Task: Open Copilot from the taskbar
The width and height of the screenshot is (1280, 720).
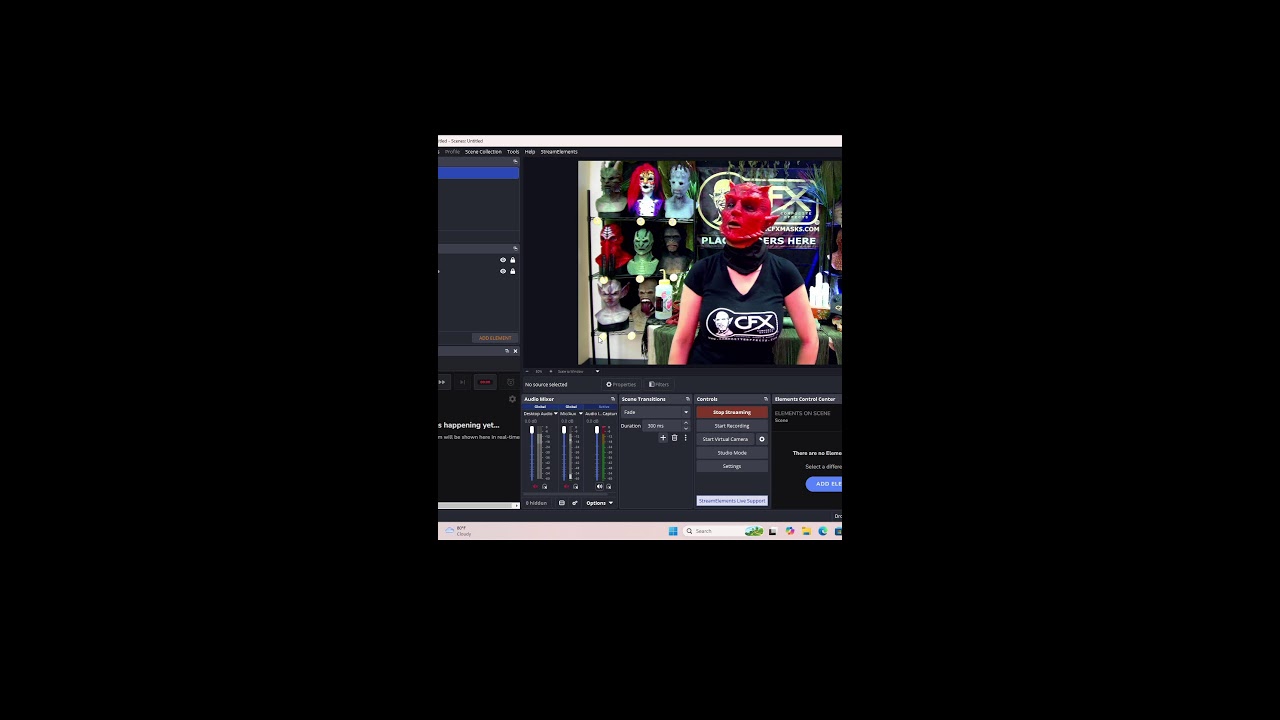Action: point(790,531)
